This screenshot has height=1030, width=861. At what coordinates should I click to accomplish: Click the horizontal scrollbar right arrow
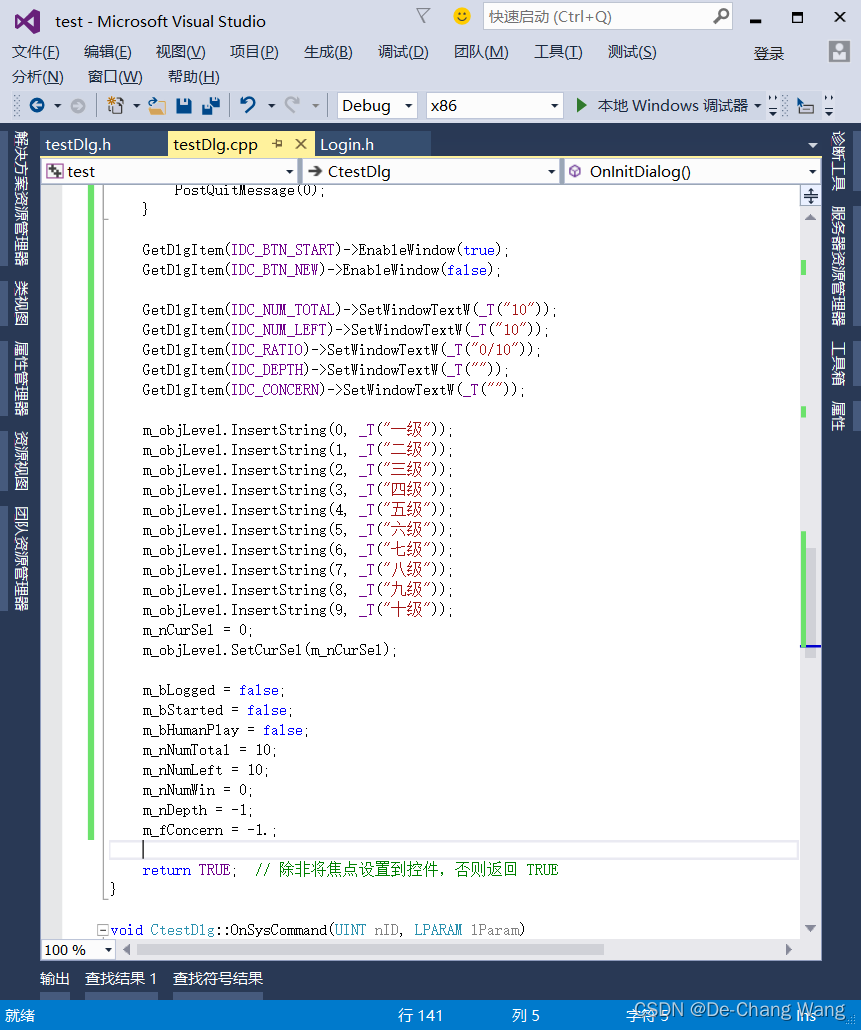[789, 949]
